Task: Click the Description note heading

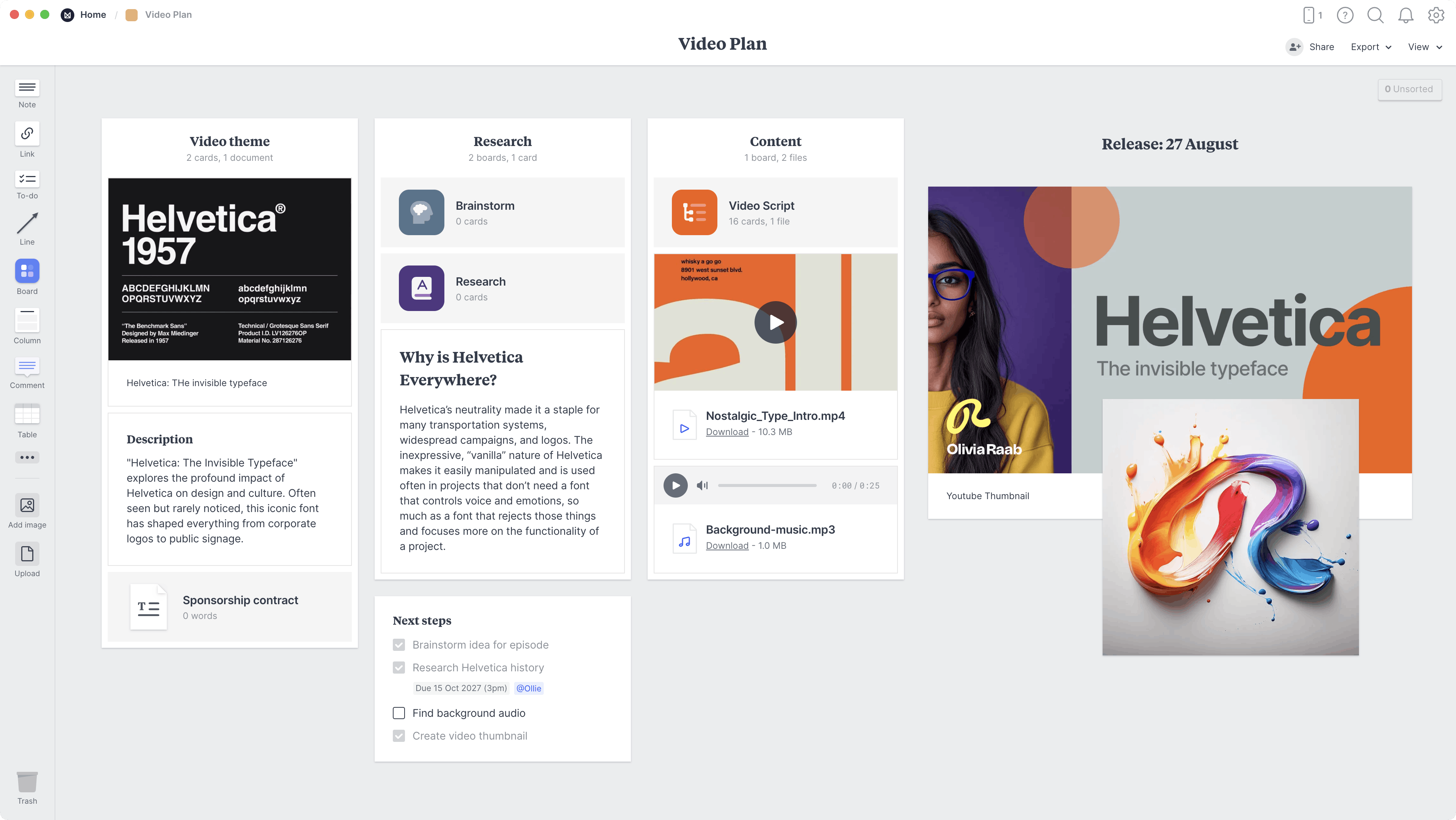Action: (x=159, y=440)
